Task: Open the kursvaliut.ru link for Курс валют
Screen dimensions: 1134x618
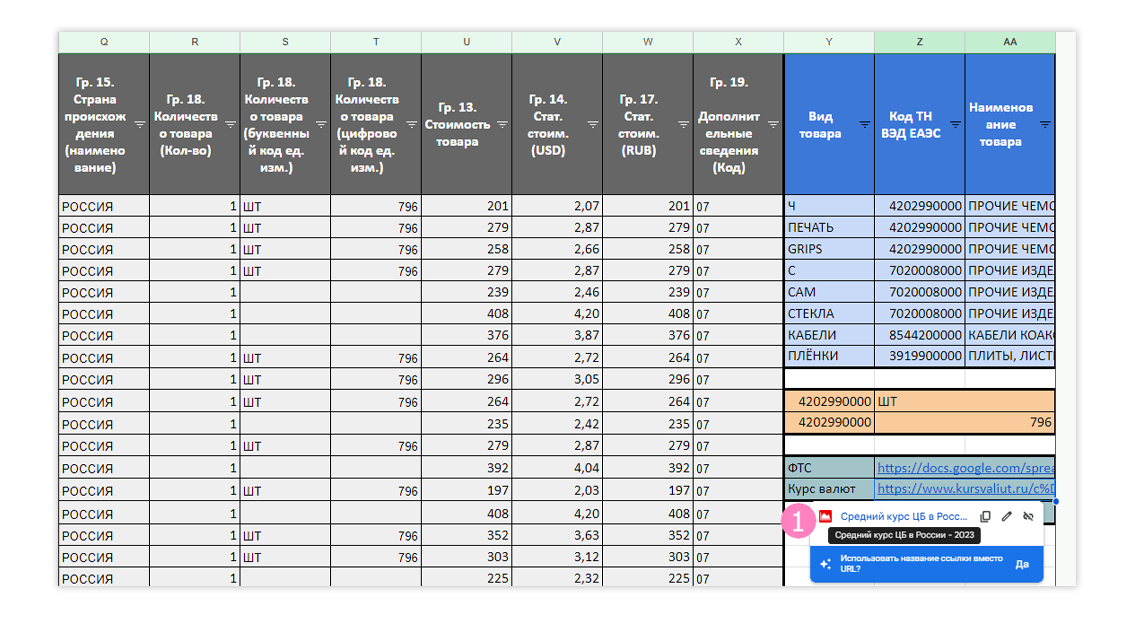Action: [x=965, y=489]
